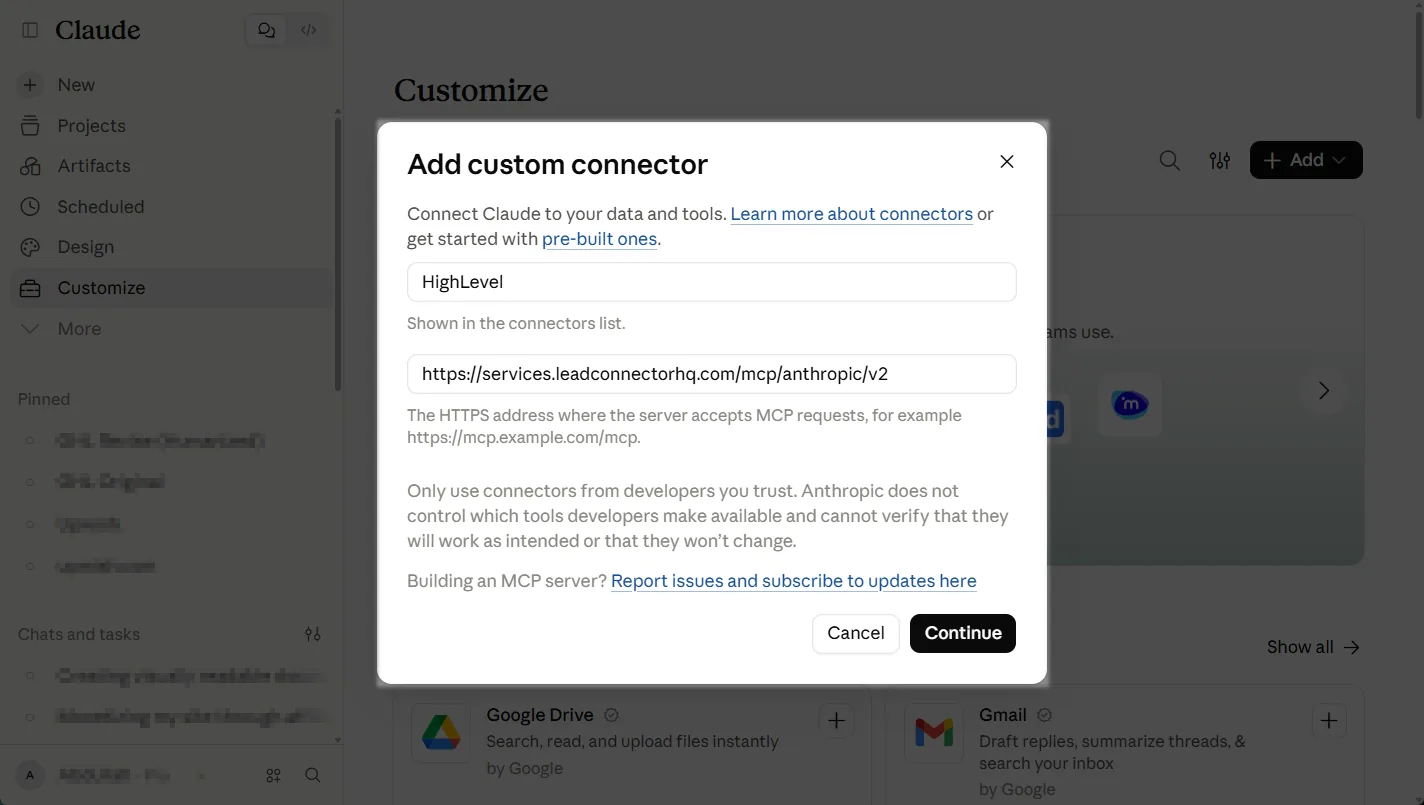Click the user avatar A
The image size is (1424, 805).
click(x=30, y=775)
